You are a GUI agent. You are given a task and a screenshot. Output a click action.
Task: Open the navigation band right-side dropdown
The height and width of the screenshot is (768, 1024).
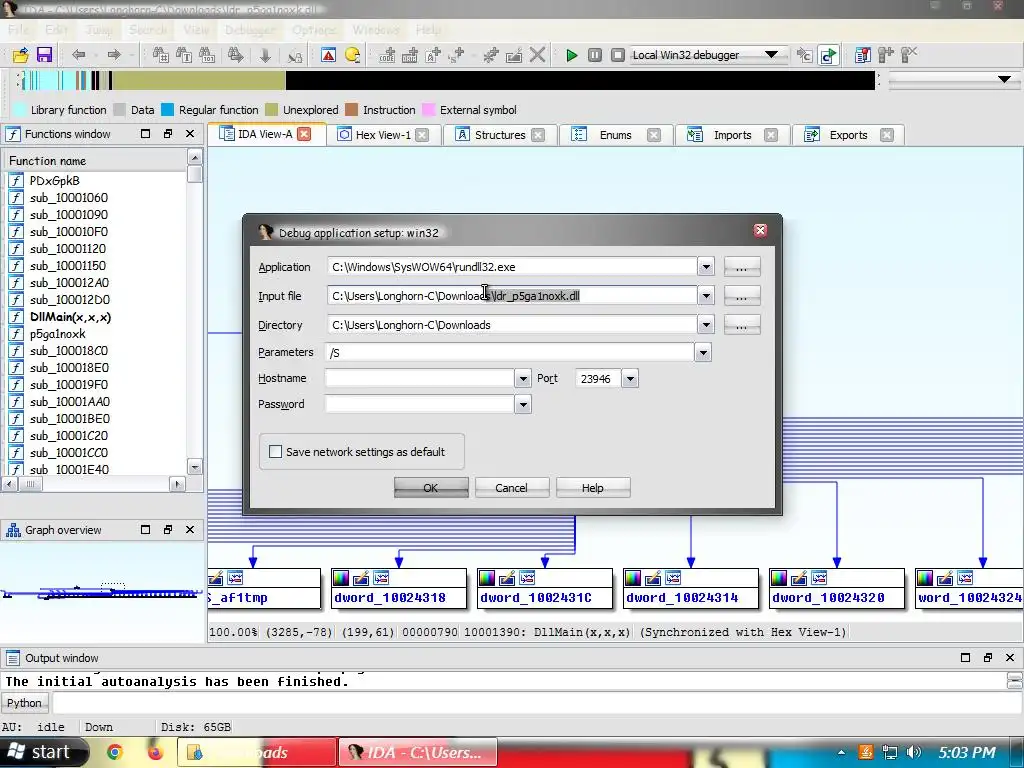[1004, 80]
